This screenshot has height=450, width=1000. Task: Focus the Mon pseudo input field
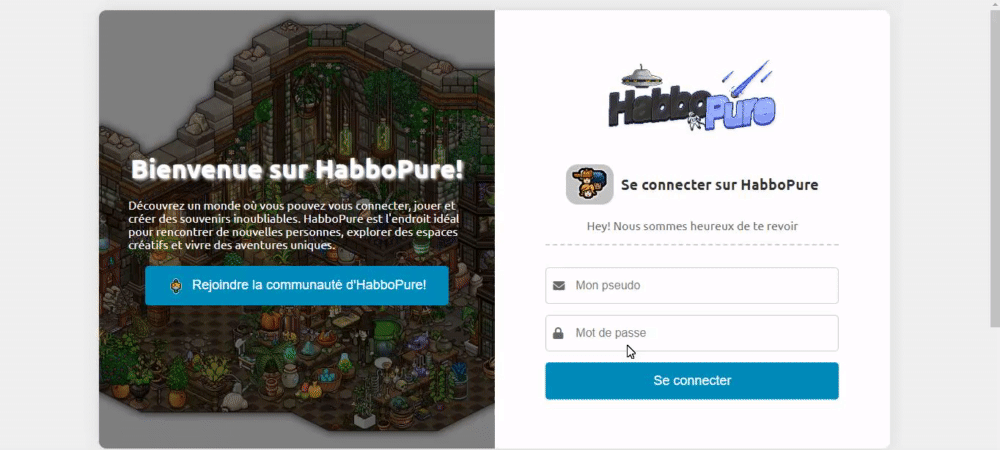pos(691,286)
